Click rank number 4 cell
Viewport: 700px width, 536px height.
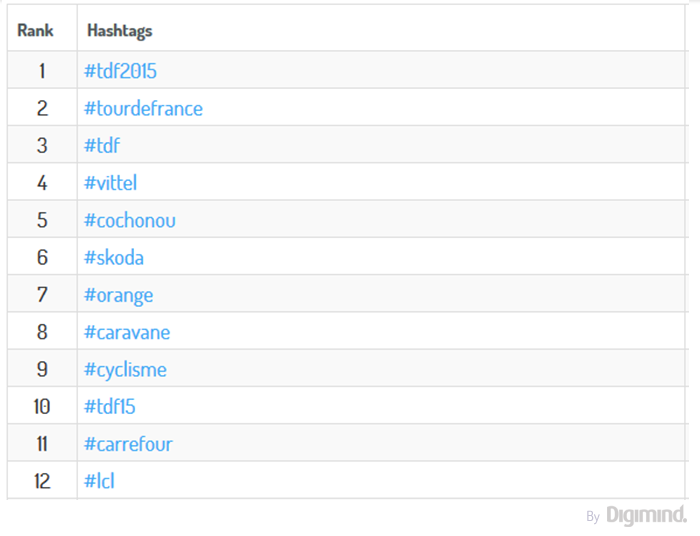(x=42, y=182)
